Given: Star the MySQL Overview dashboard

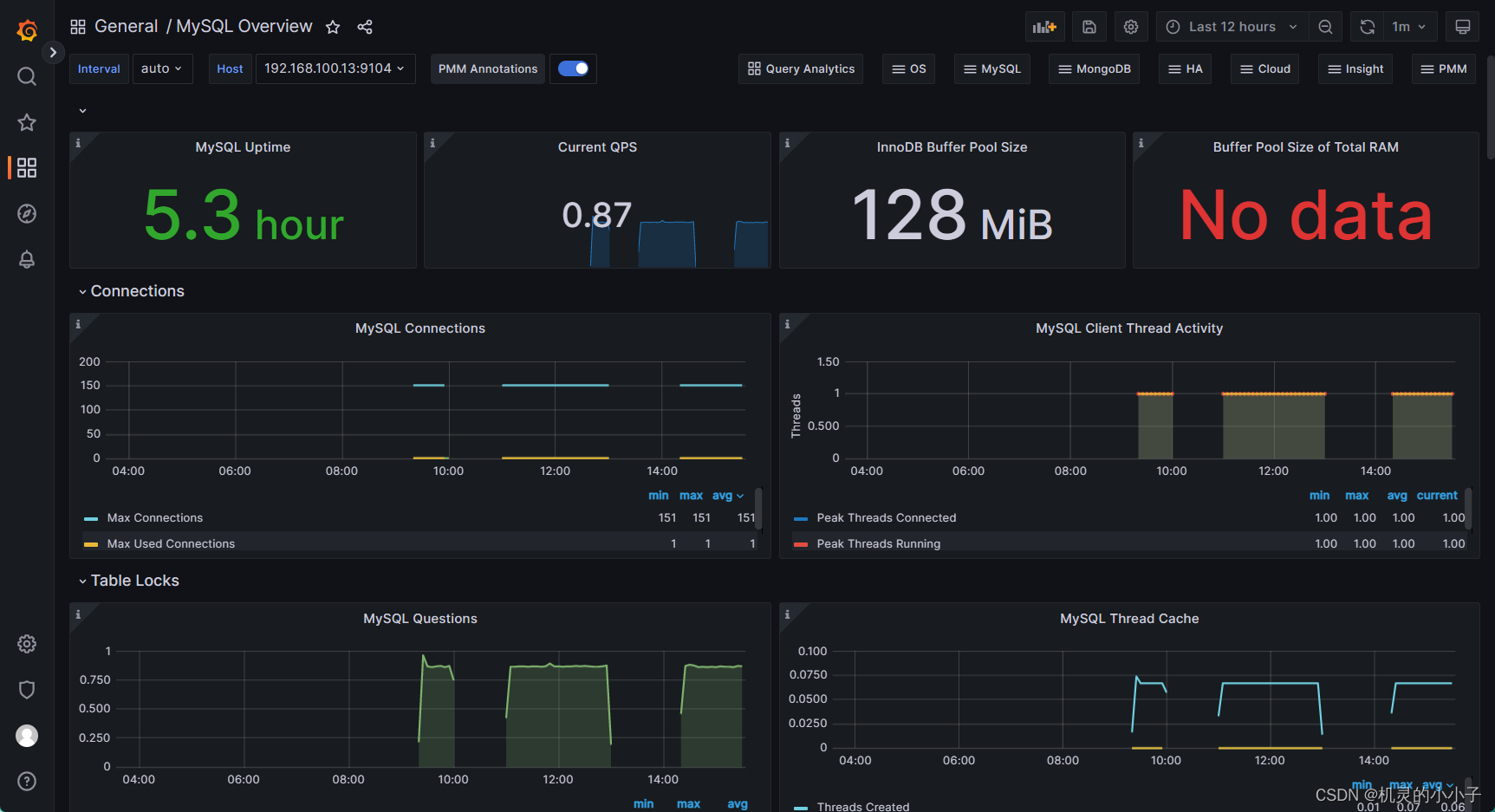Looking at the screenshot, I should pos(333,27).
